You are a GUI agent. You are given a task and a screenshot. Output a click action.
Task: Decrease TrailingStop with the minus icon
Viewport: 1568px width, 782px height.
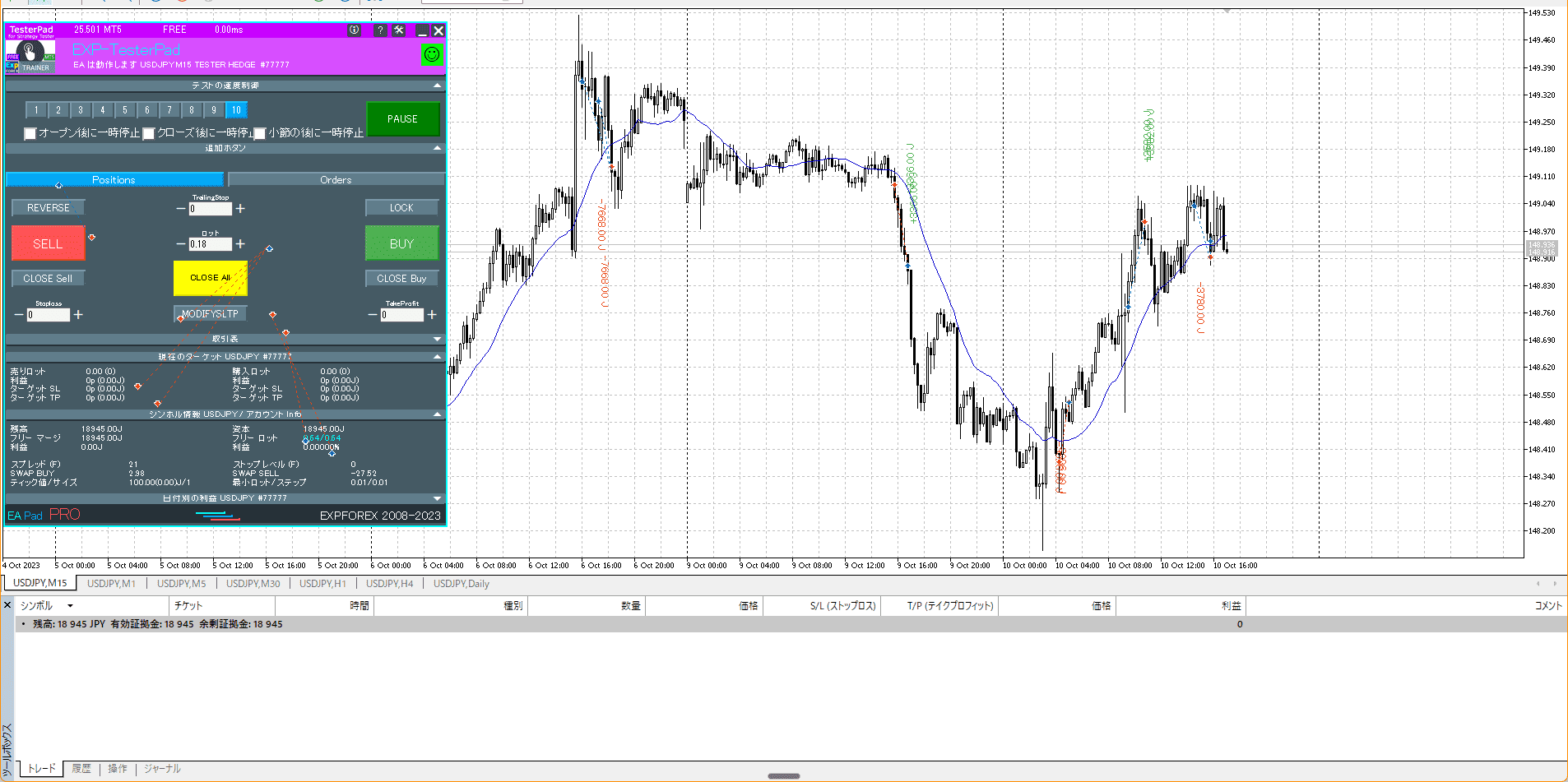pyautogui.click(x=181, y=209)
